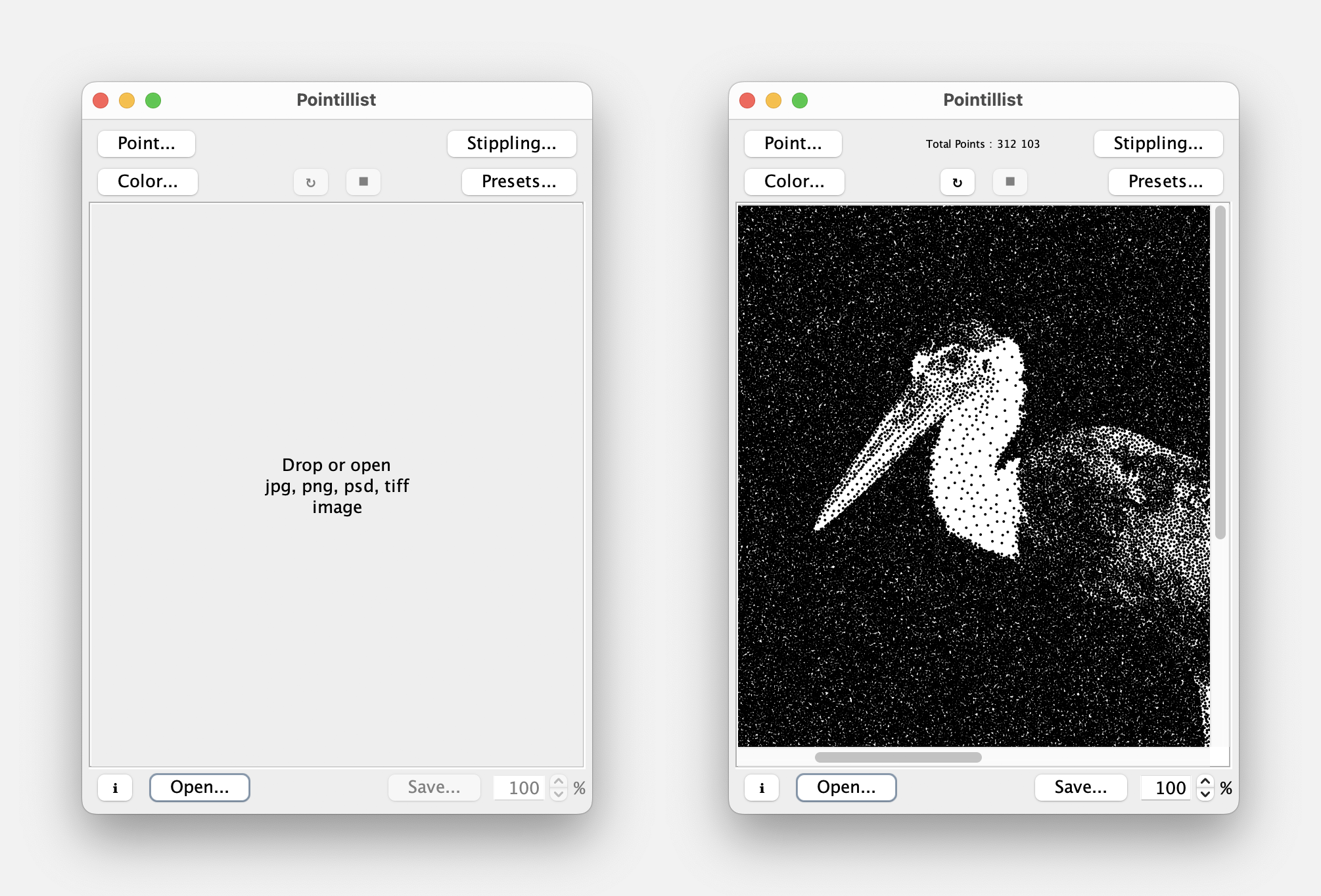Open Point... settings in left window
This screenshot has height=896, width=1321.
coord(147,144)
